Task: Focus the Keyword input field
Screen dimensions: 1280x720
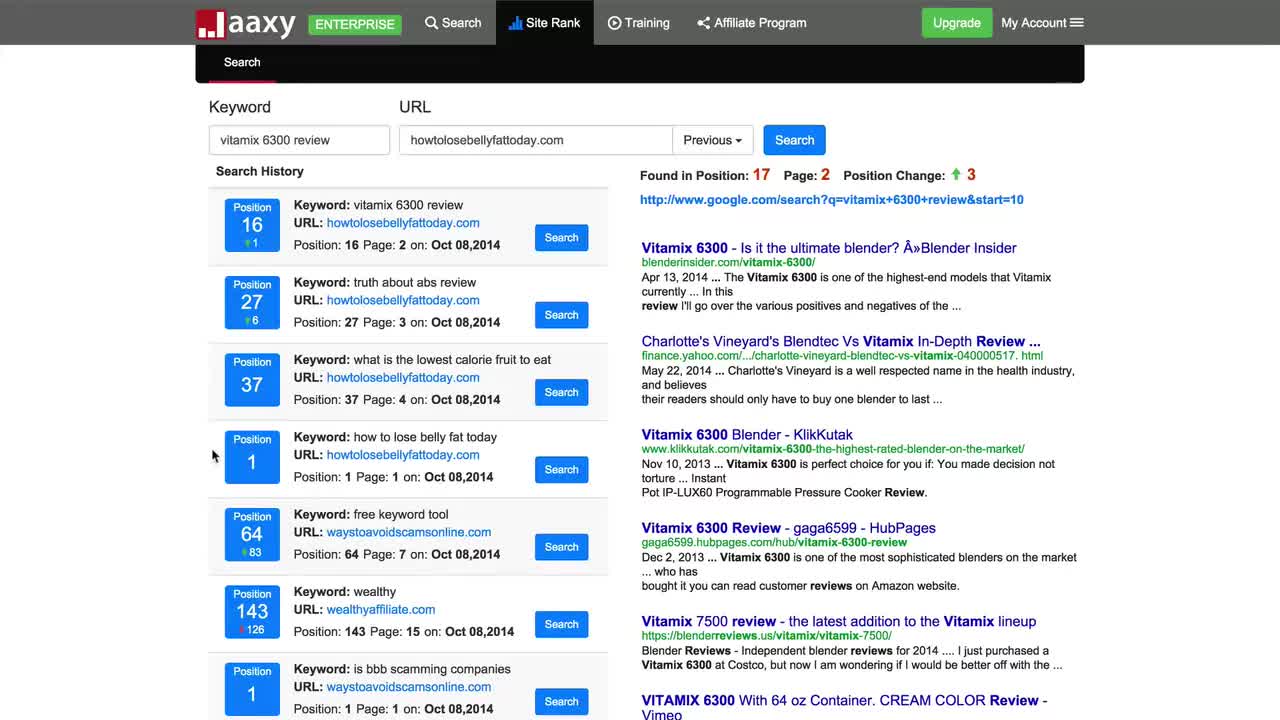Action: (x=299, y=140)
